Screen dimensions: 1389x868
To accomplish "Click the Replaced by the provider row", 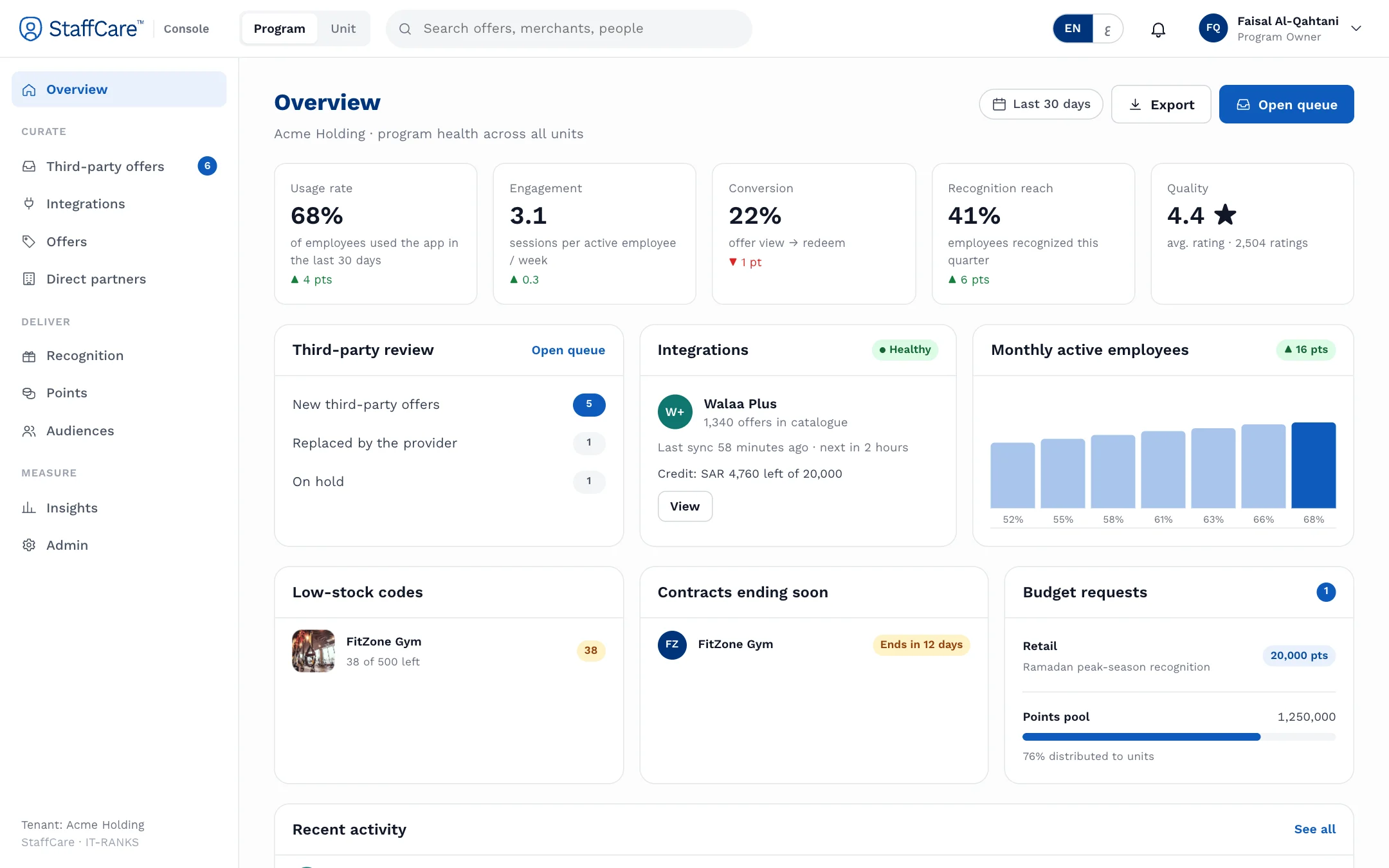I will pos(449,443).
